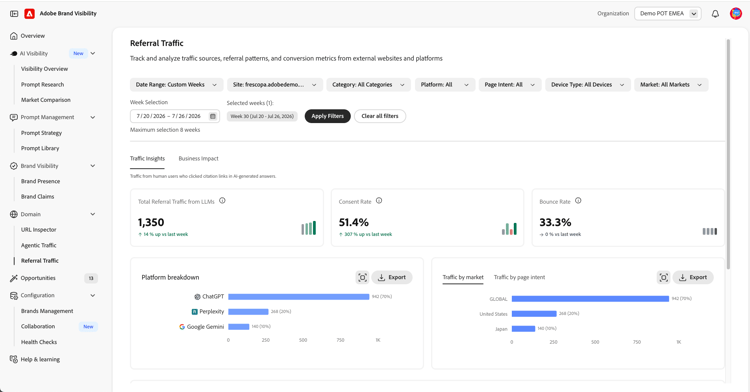This screenshot has height=392, width=750.
Task: Open Health Checks page
Action: (39, 342)
